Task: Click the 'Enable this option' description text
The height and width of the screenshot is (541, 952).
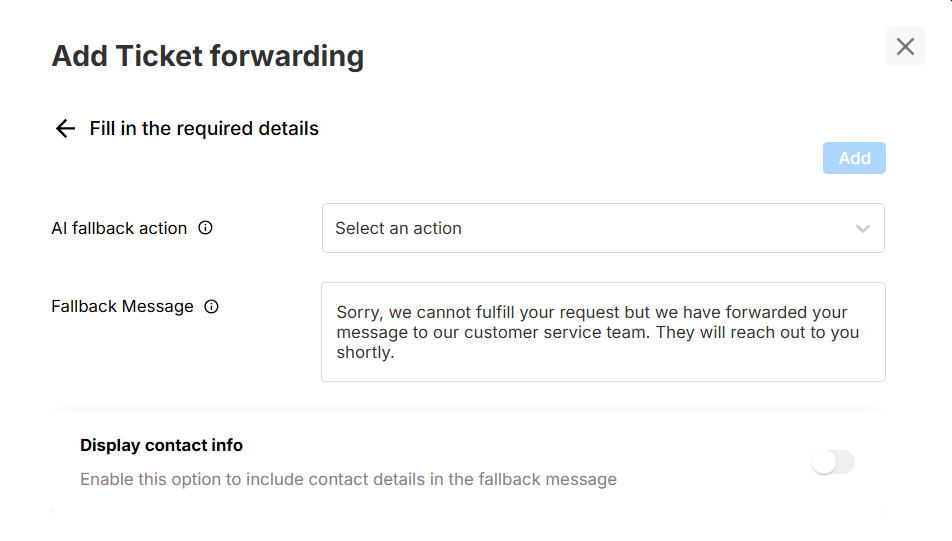Action: point(348,479)
